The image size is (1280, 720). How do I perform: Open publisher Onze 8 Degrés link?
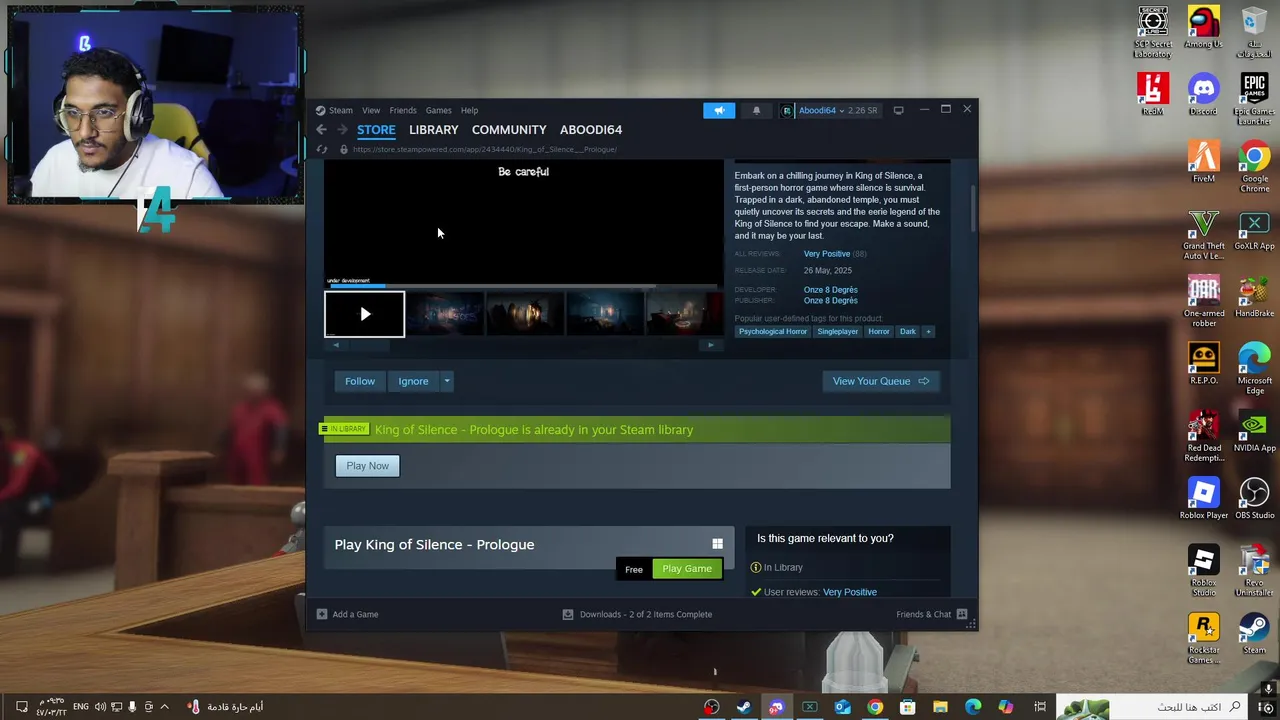tap(830, 301)
